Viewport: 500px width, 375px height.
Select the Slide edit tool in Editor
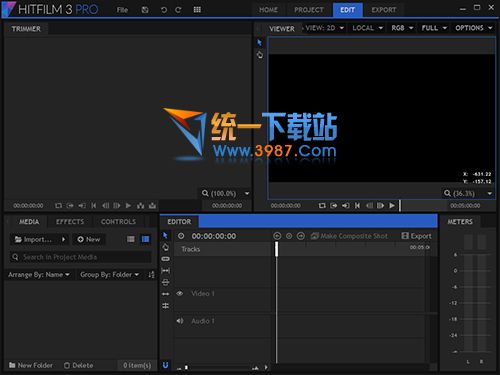165,282
